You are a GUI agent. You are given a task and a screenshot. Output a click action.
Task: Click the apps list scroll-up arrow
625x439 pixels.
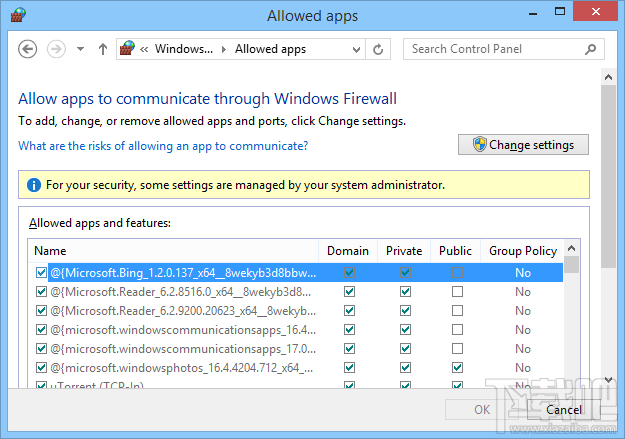point(572,248)
